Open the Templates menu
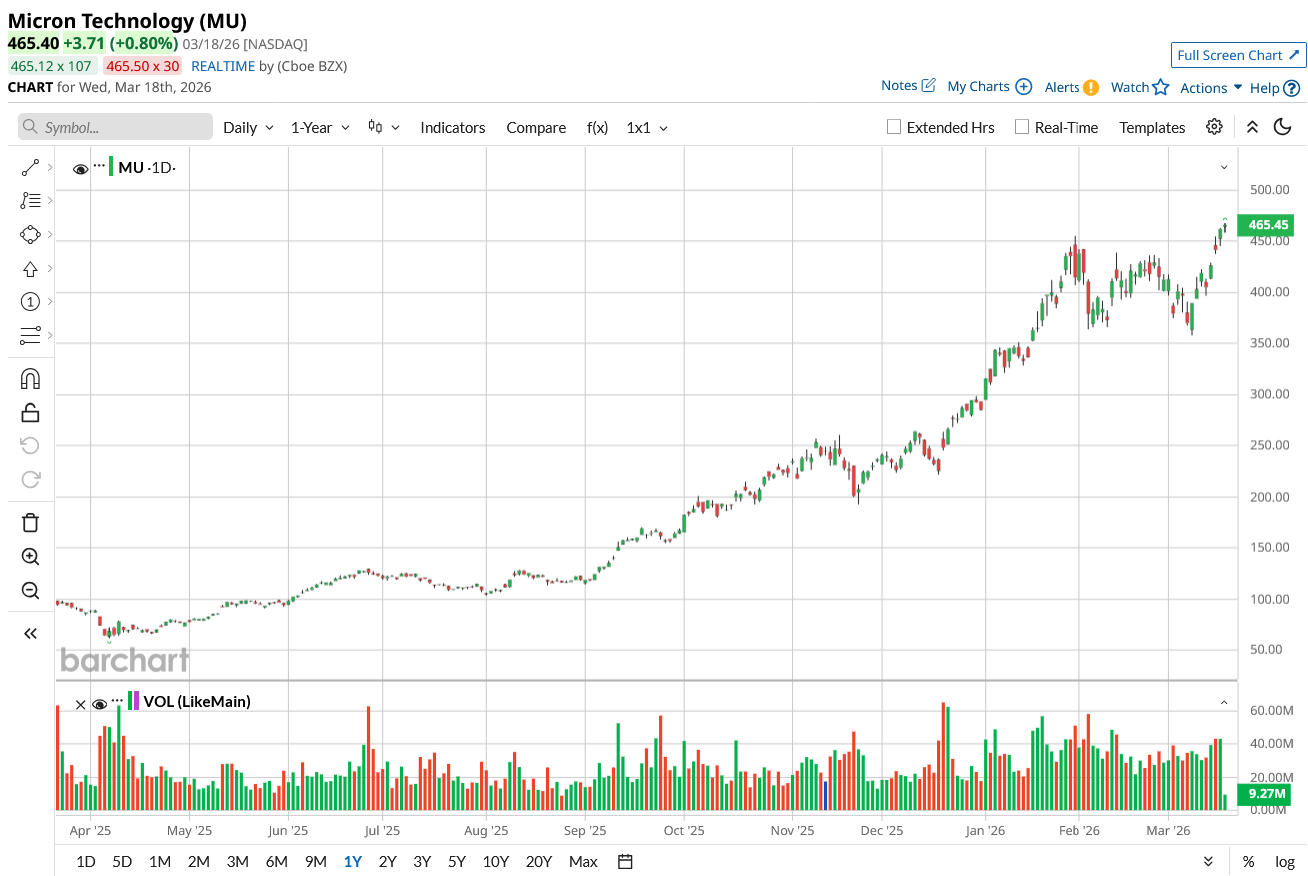The image size is (1308, 876). pyautogui.click(x=1152, y=127)
